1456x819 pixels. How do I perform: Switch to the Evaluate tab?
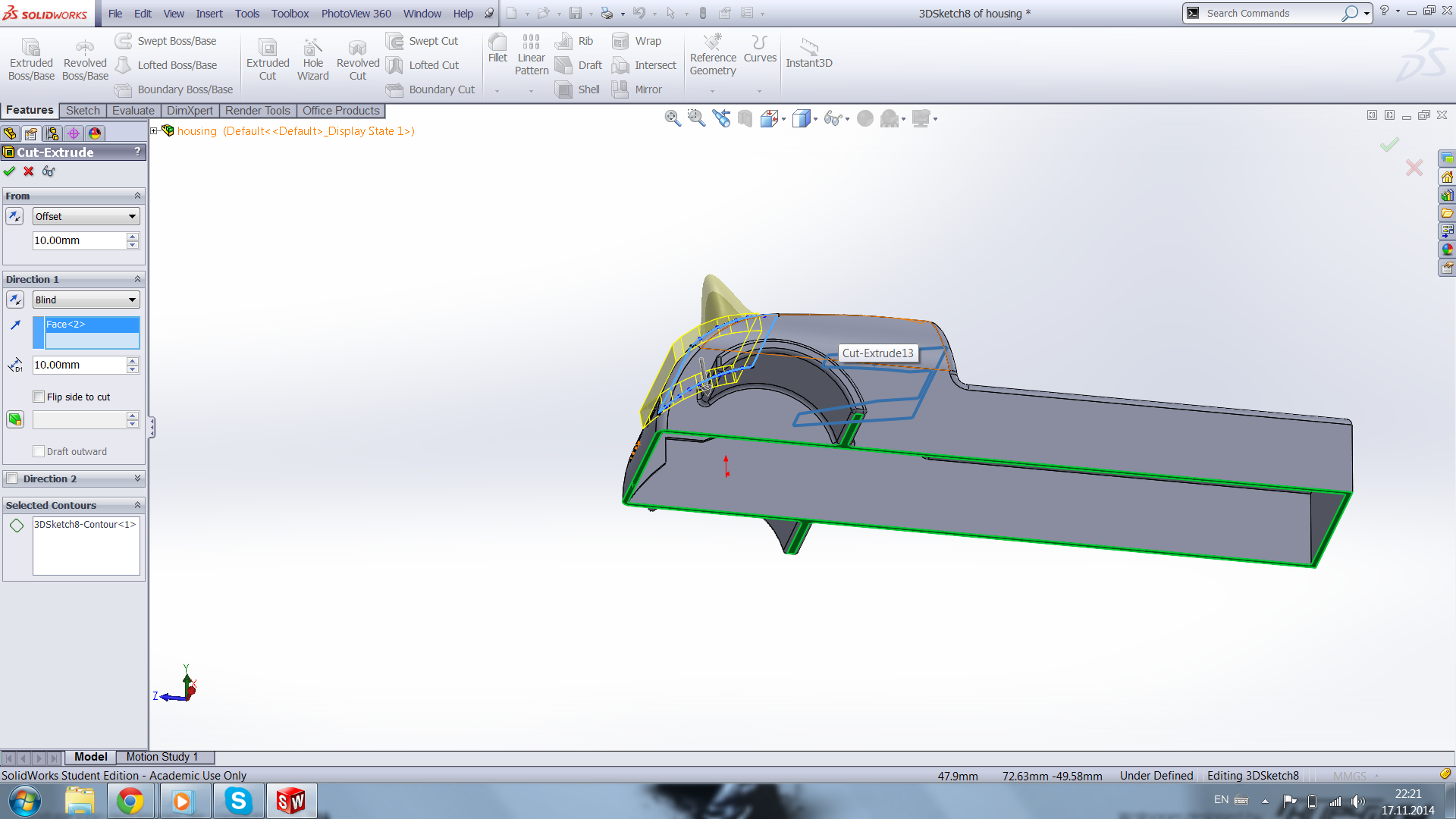pos(133,111)
